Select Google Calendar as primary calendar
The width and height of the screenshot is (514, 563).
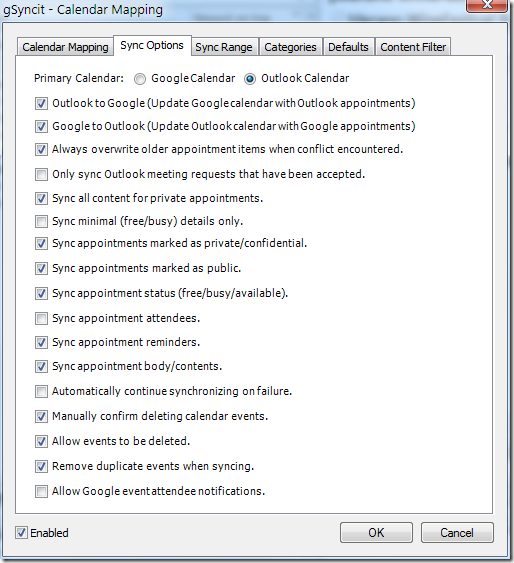point(140,79)
